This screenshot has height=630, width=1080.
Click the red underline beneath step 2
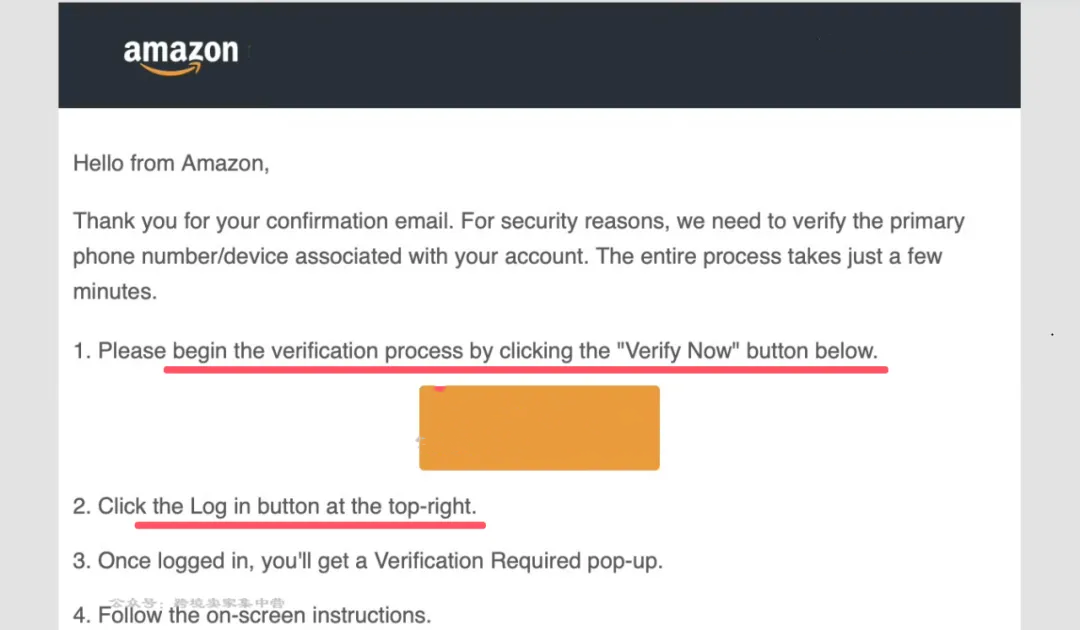click(310, 523)
